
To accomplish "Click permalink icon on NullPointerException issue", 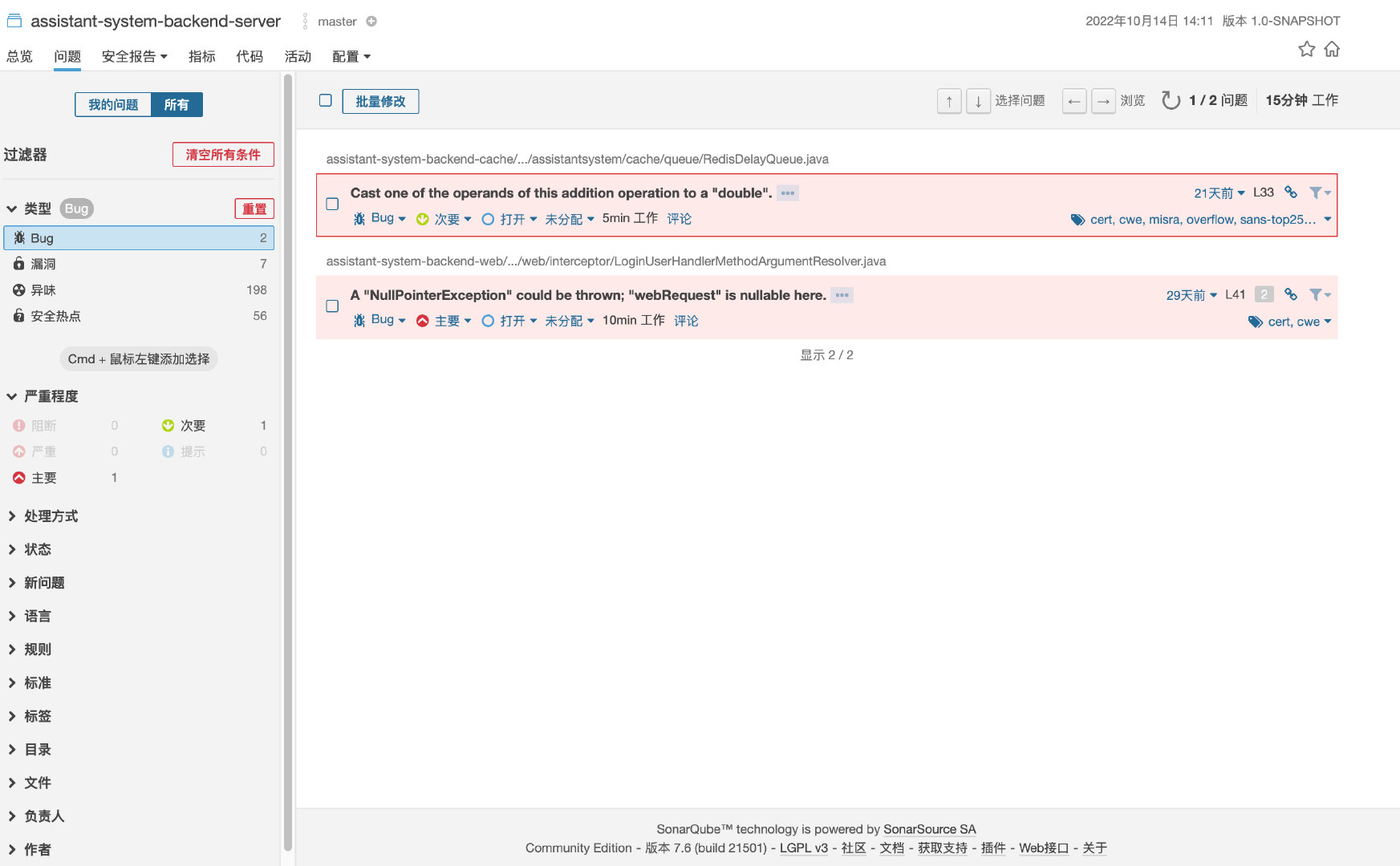I will [1290, 294].
